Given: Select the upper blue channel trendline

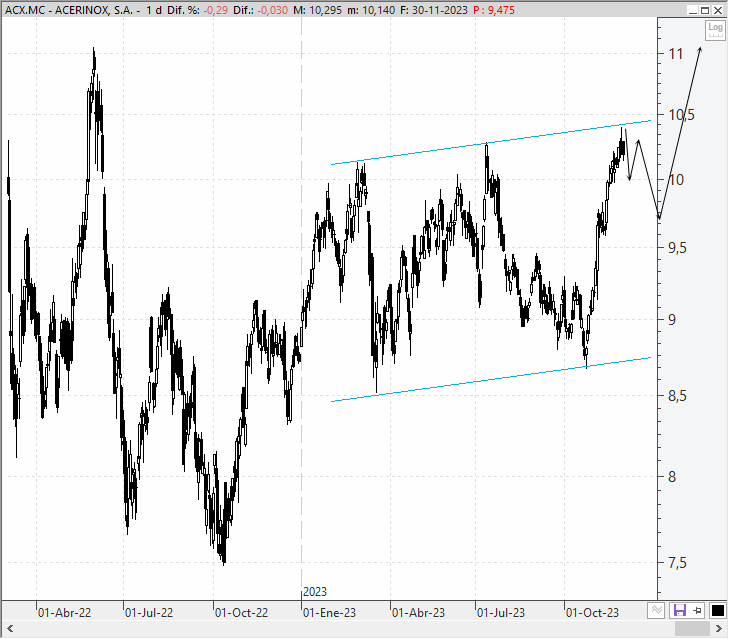Looking at the screenshot, I should pyautogui.click(x=490, y=142).
